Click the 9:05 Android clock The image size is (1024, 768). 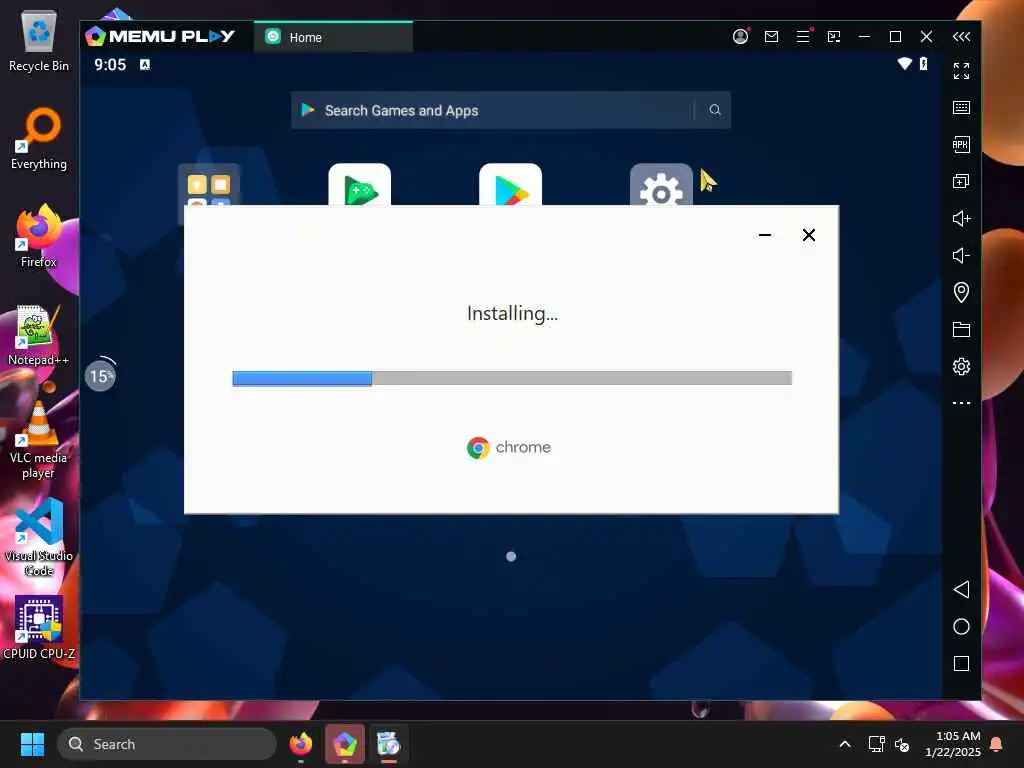pos(110,65)
